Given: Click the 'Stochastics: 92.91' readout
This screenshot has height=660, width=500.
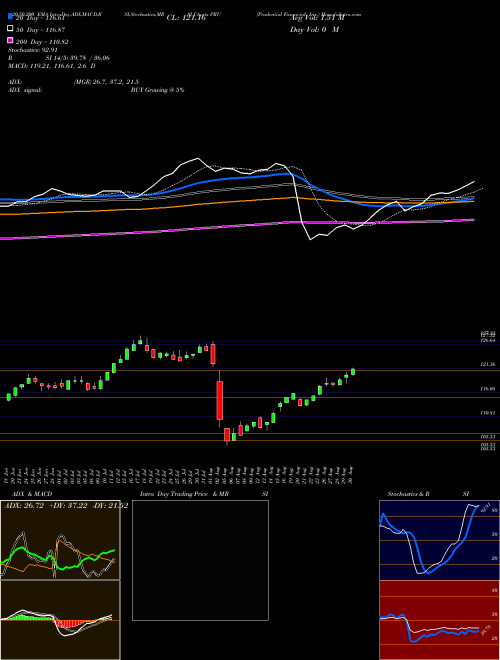Looking at the screenshot, I should 33,50.
